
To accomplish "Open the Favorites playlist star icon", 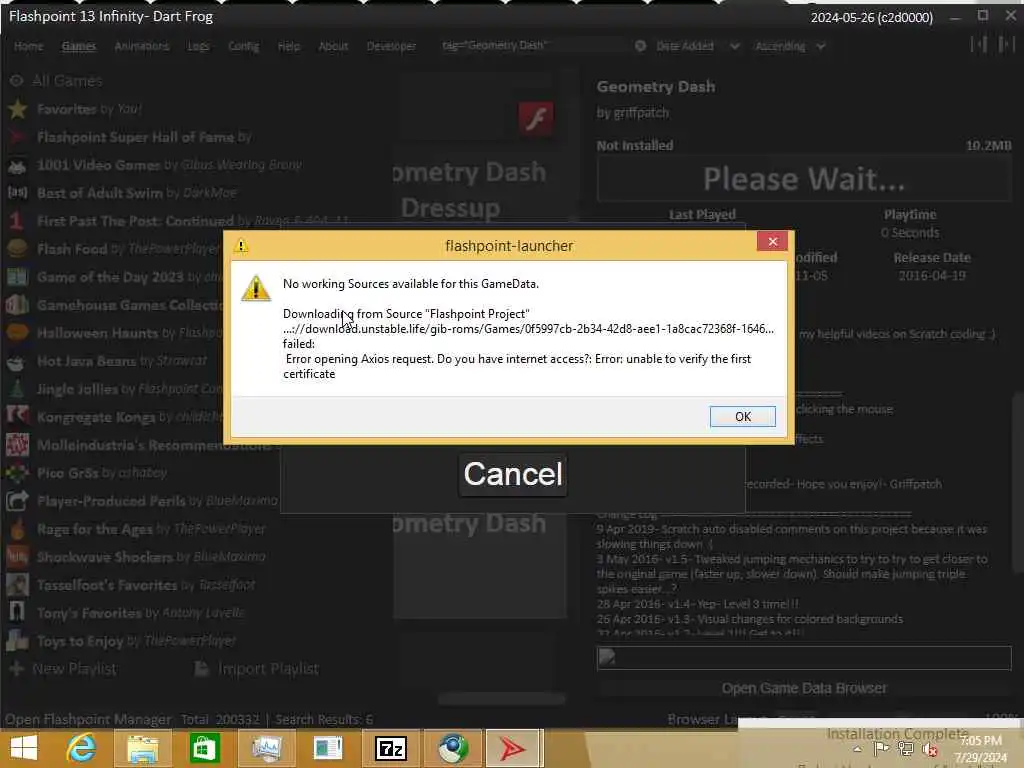I will coord(18,109).
